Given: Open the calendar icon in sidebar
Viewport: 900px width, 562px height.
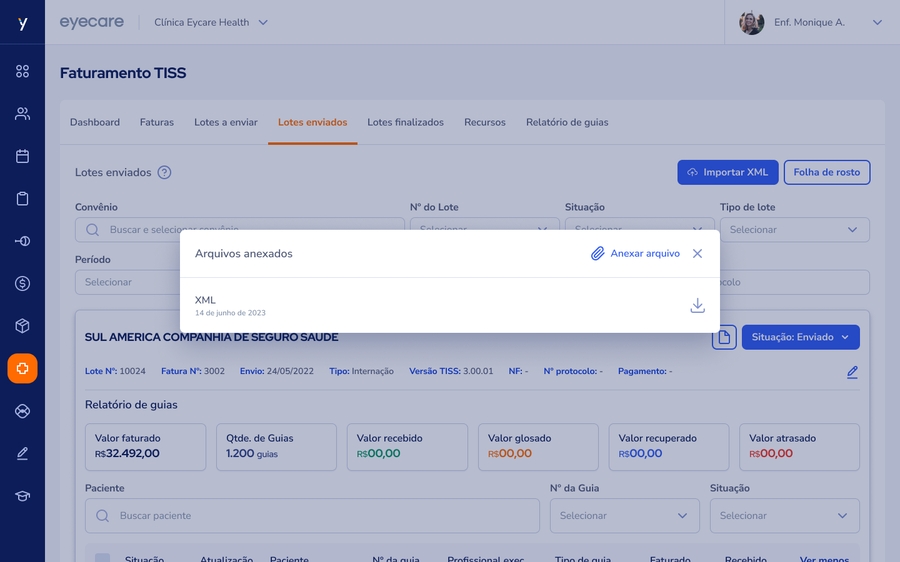Looking at the screenshot, I should pyautogui.click(x=22, y=156).
